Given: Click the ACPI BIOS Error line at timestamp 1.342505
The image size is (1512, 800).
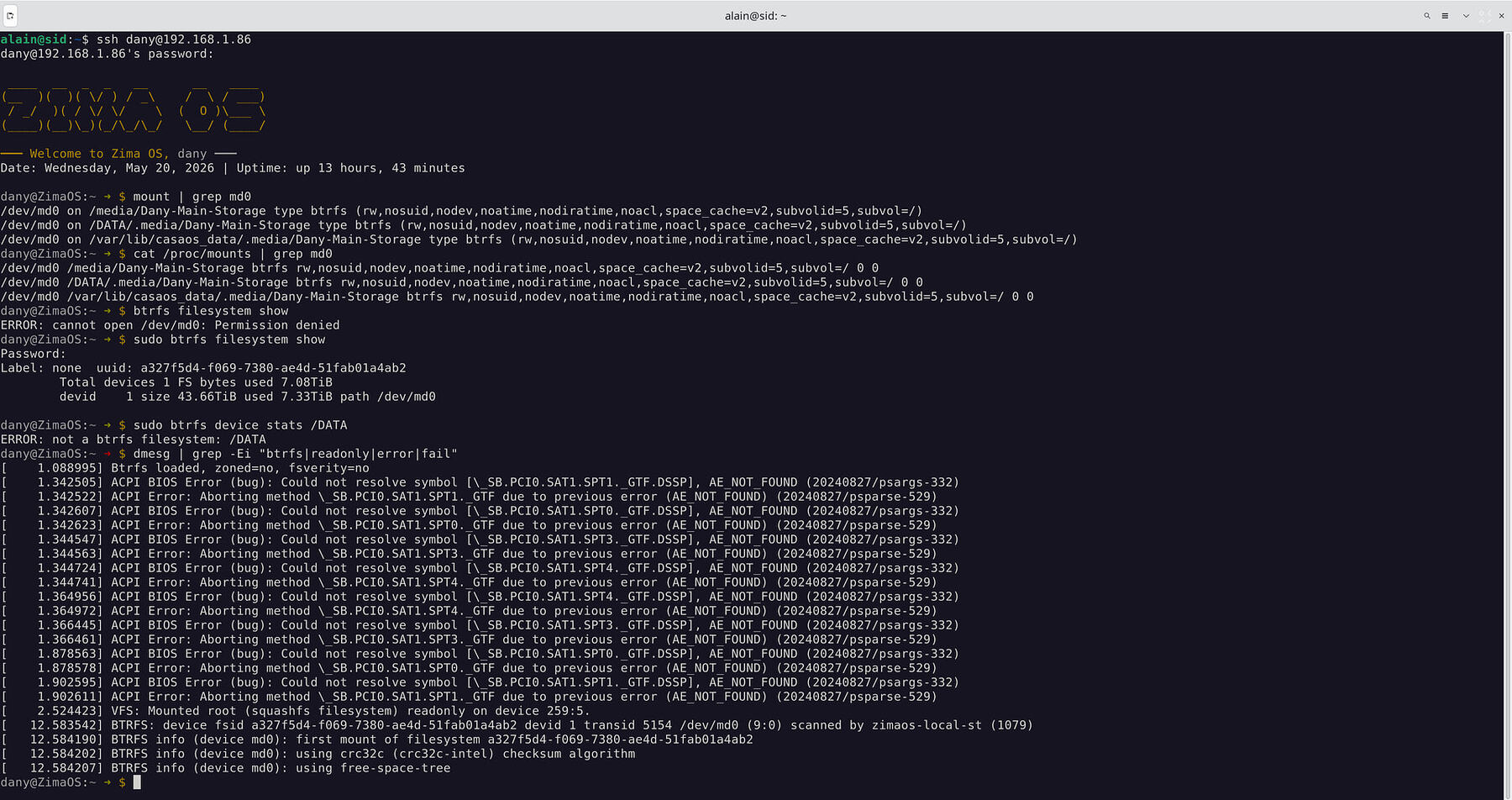Looking at the screenshot, I should coord(480,482).
